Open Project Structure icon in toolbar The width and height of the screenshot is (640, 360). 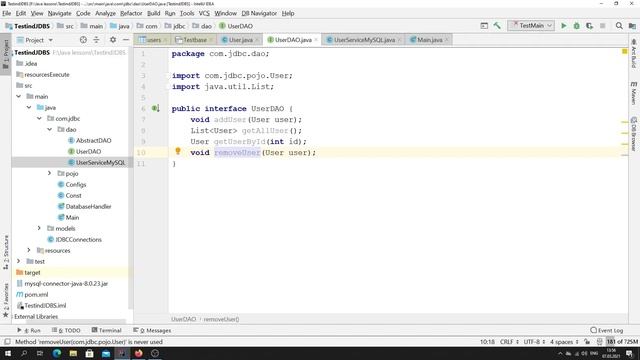(632, 26)
